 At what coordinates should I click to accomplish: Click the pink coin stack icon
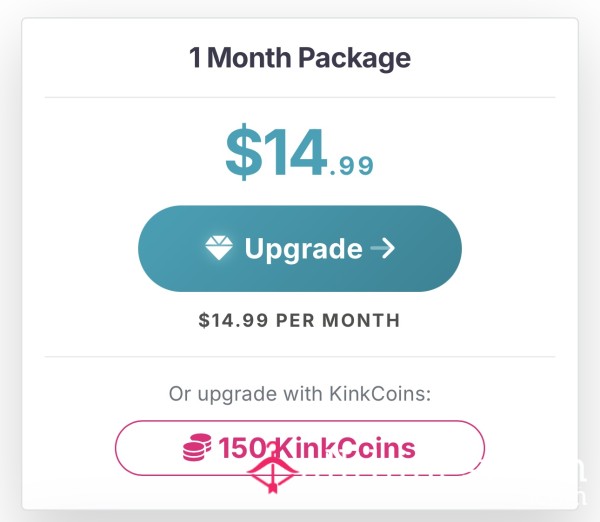pos(197,448)
